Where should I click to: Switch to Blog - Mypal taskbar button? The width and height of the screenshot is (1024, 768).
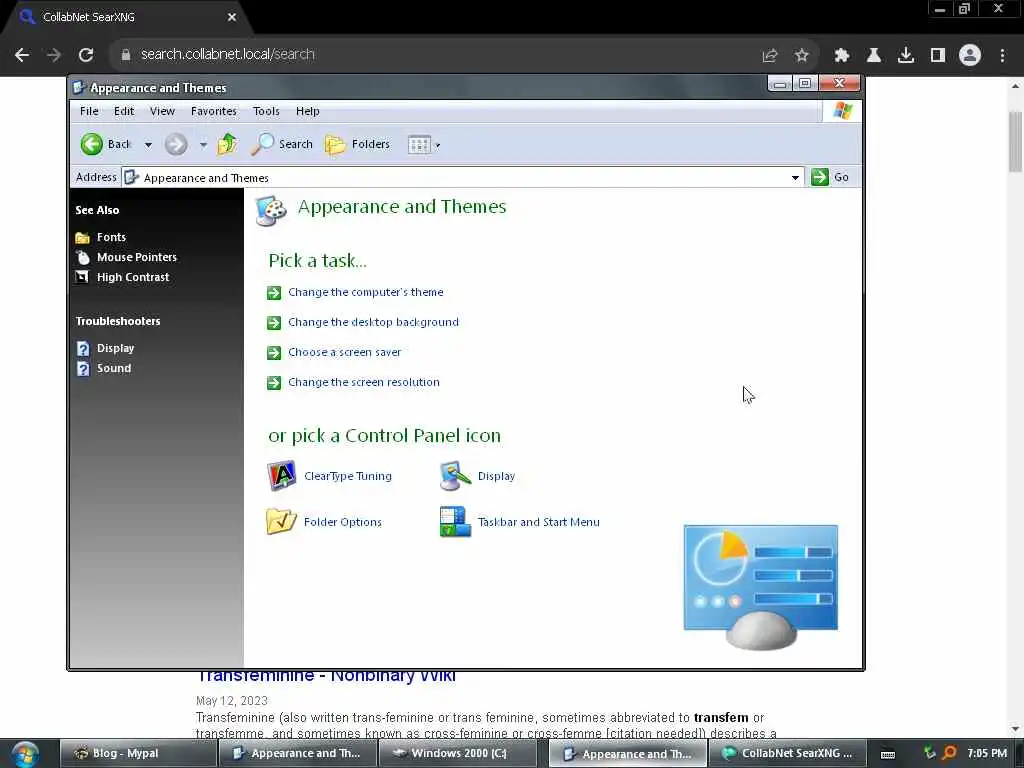point(138,754)
